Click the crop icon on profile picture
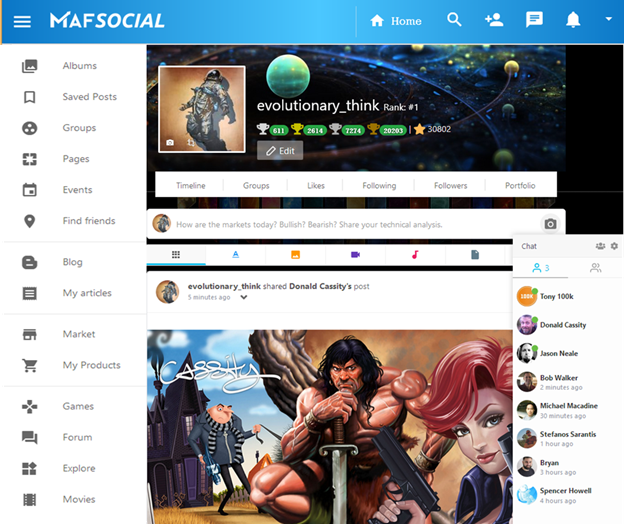Screen dimensions: 624x524 [191, 142]
